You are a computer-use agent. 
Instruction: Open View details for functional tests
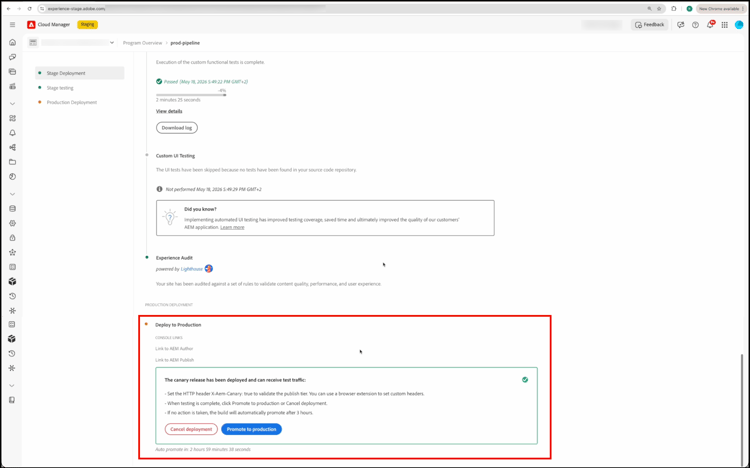click(x=169, y=111)
